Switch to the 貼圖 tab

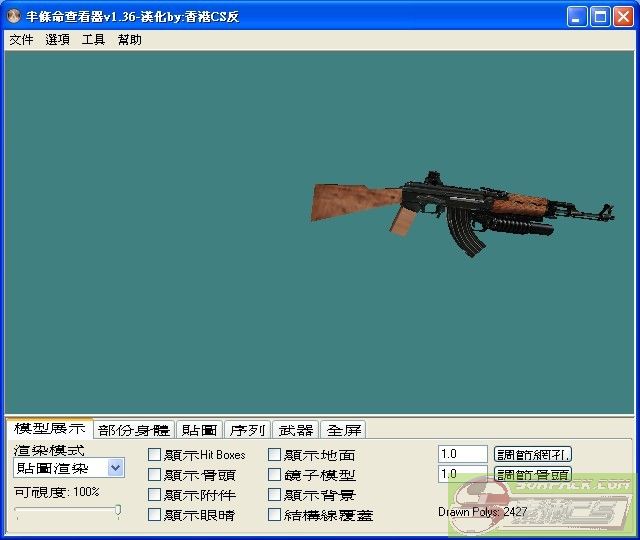(200, 430)
